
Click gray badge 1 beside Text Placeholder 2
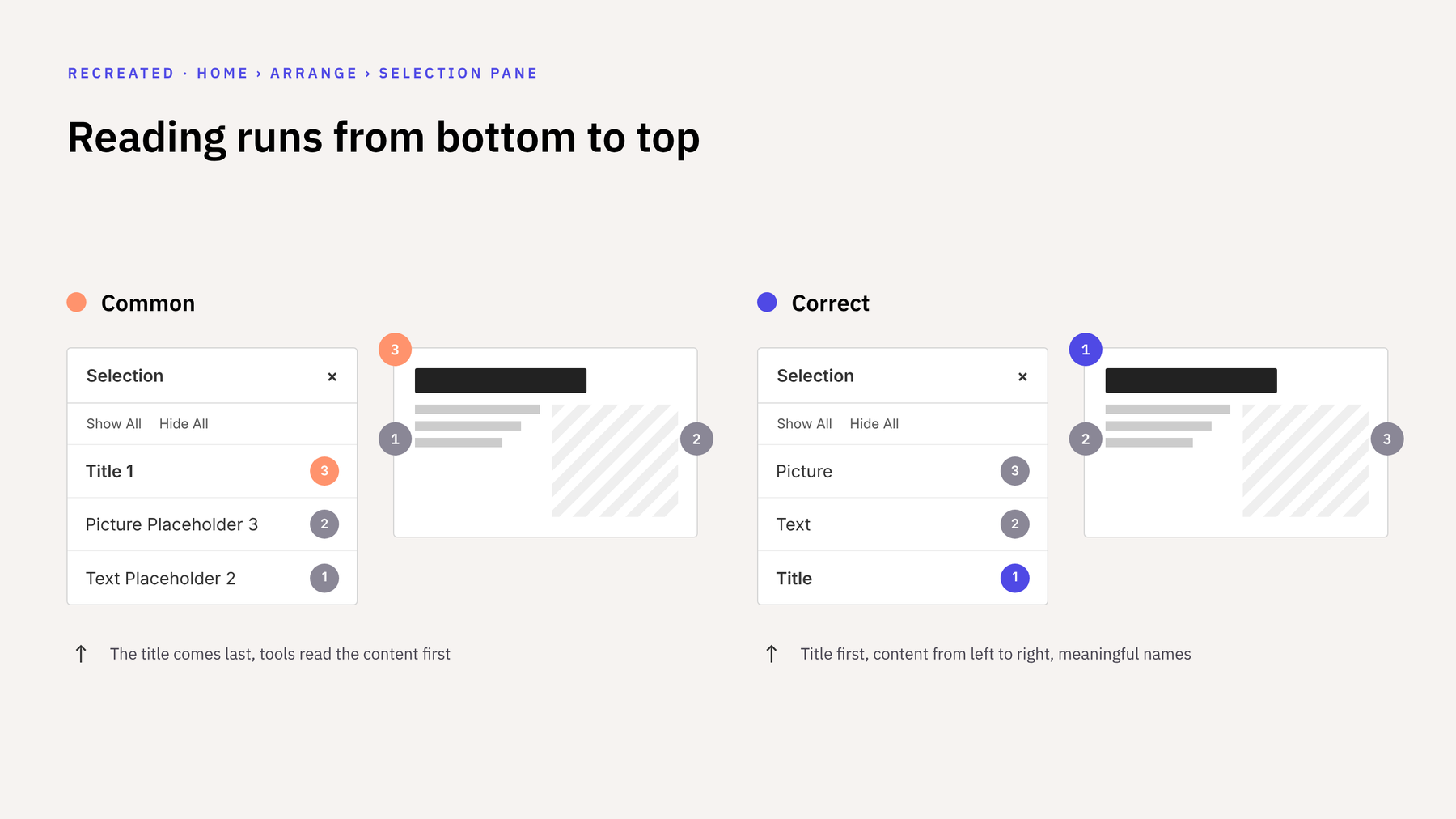pos(324,578)
